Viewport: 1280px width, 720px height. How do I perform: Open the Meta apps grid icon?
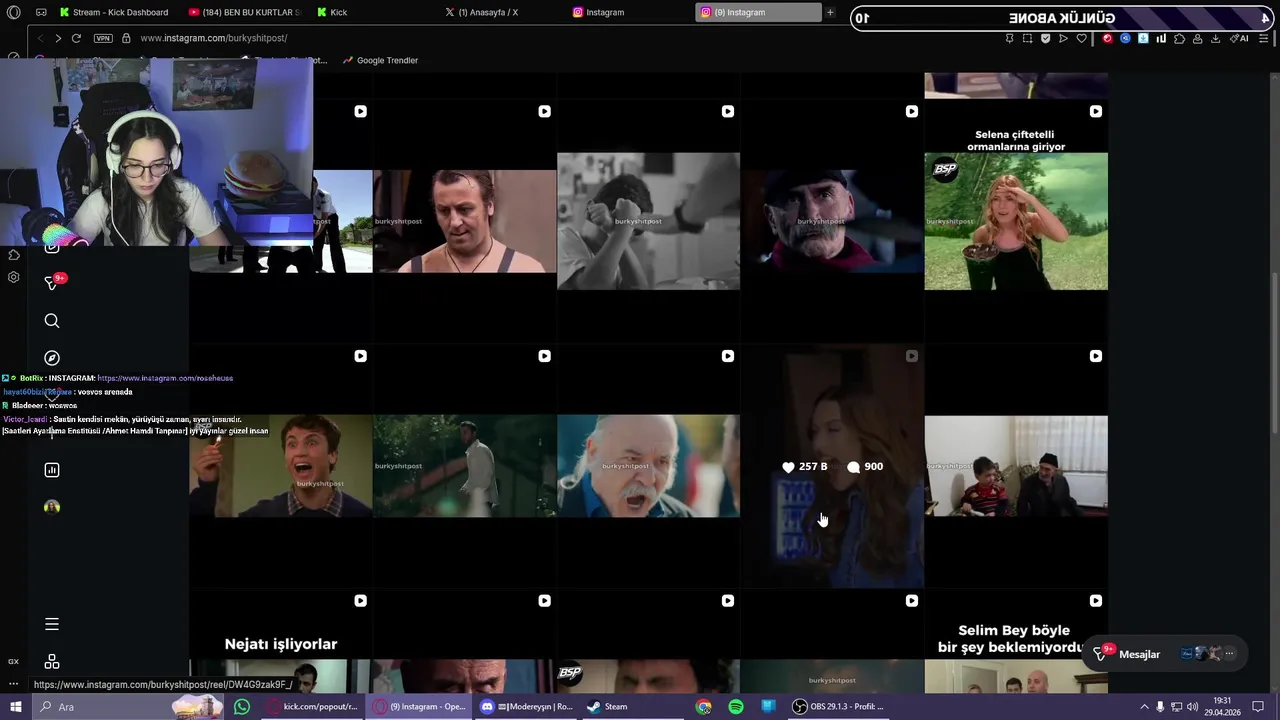[52, 662]
